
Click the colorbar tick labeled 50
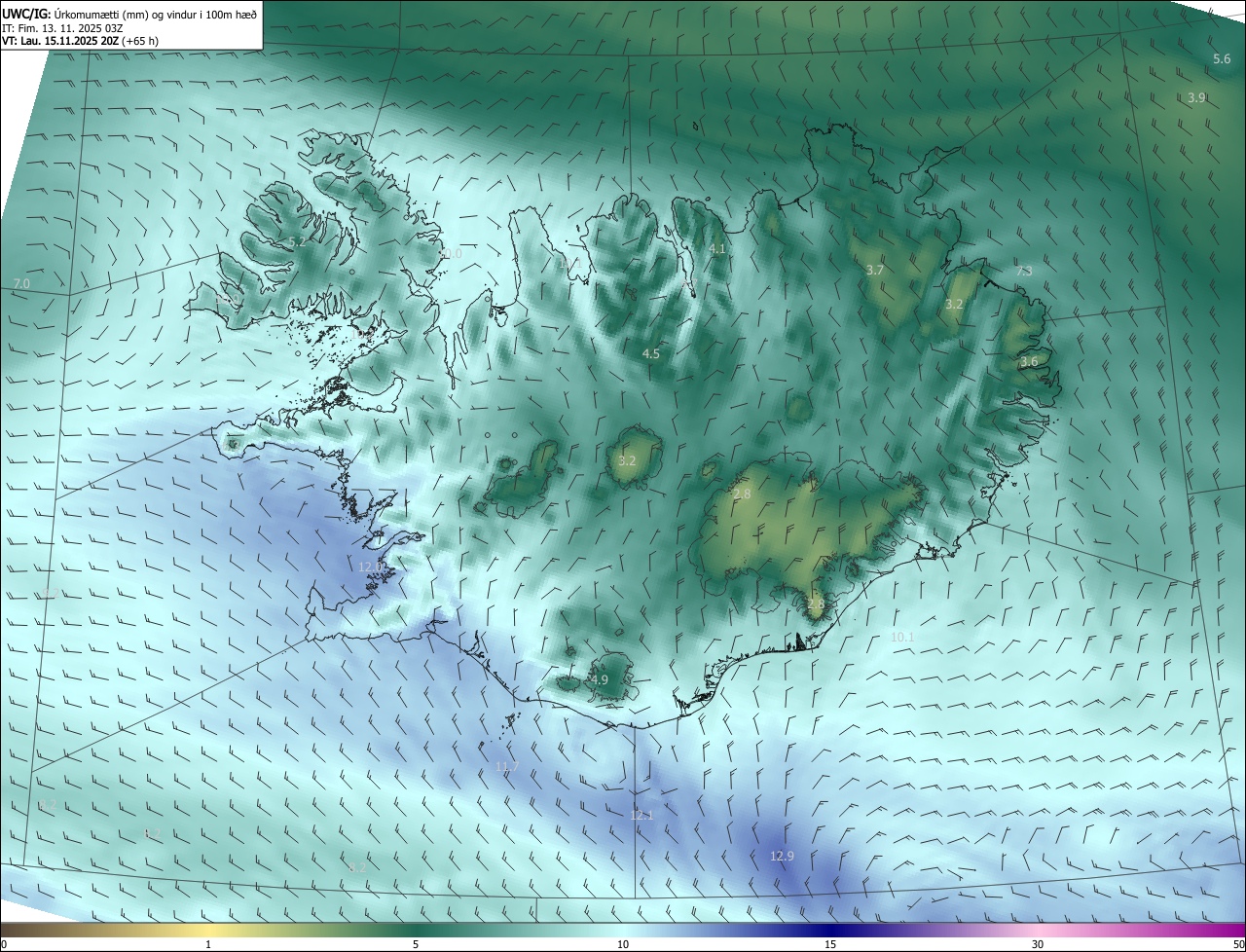[x=1238, y=945]
